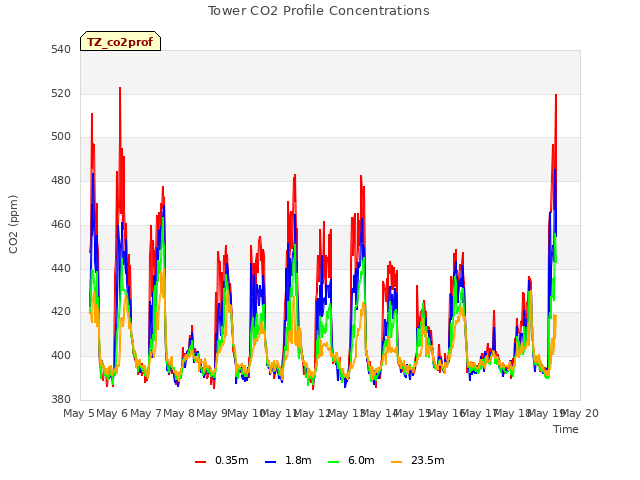Image resolution: width=640 pixels, height=480 pixels.
Task: Click the Time x-axis label
Action: click(x=566, y=429)
